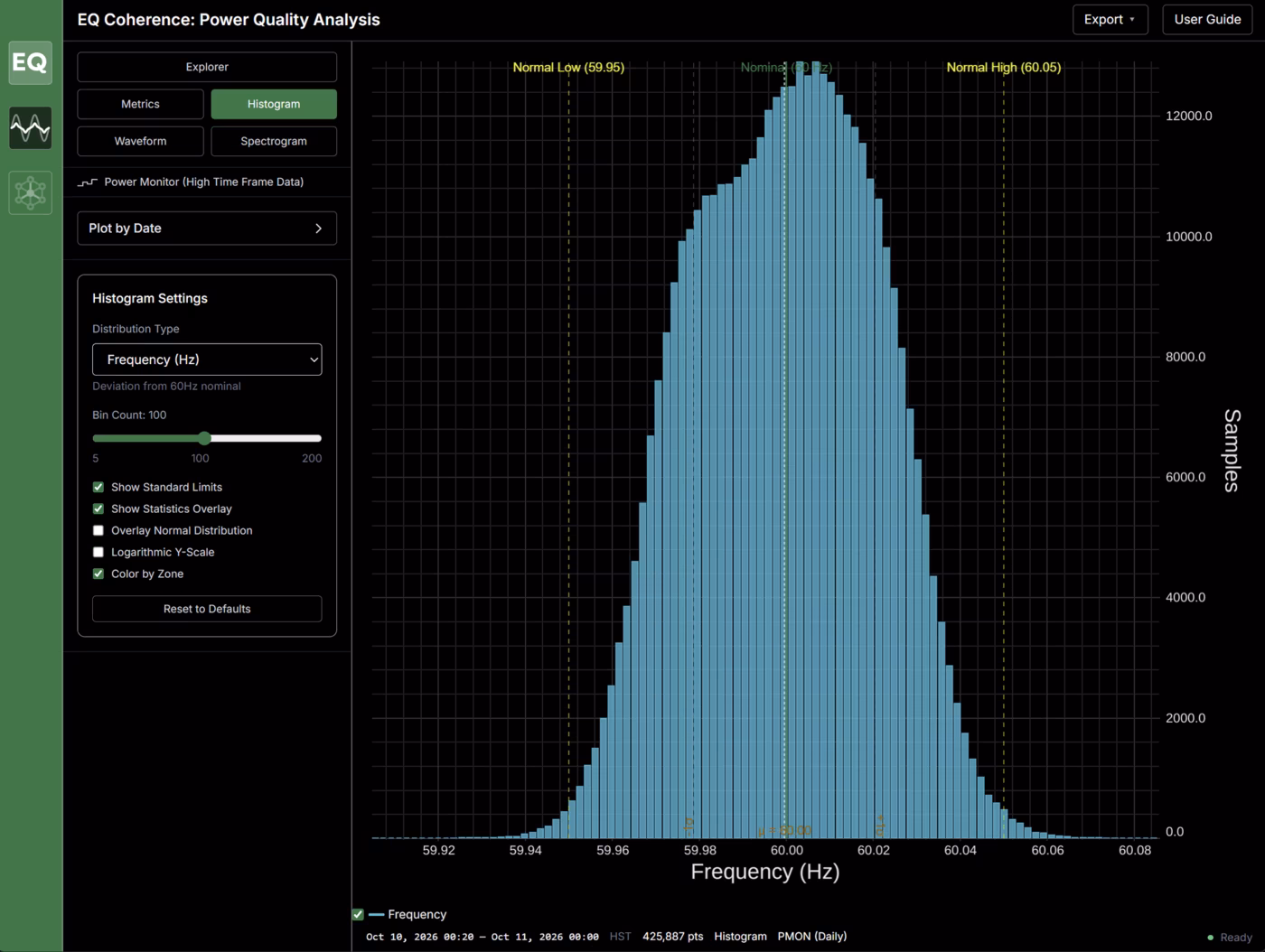Viewport: 1265px width, 952px height.
Task: Open the Distribution Type dropdown
Action: [x=207, y=359]
